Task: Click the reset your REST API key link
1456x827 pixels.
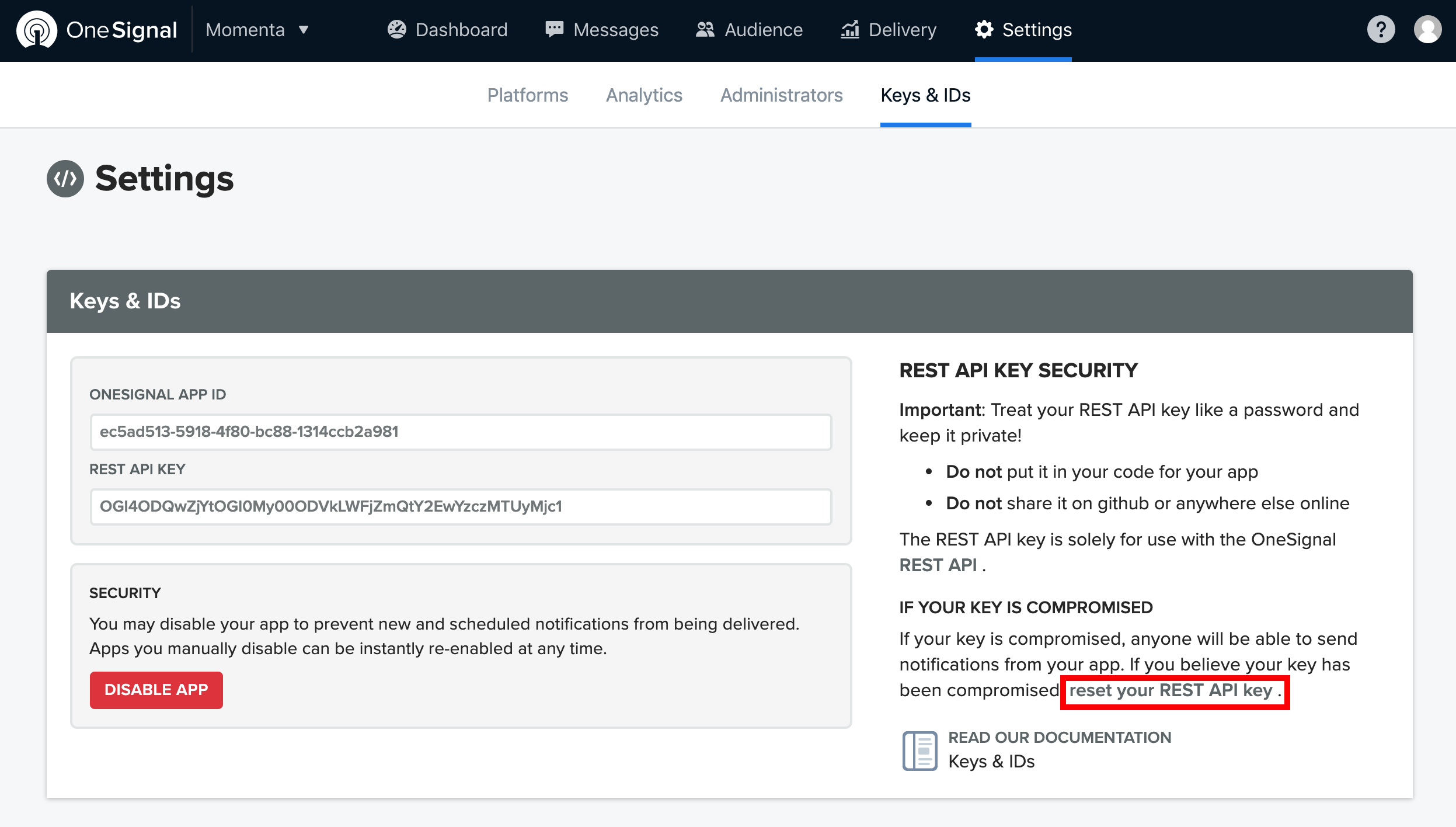Action: click(1171, 690)
